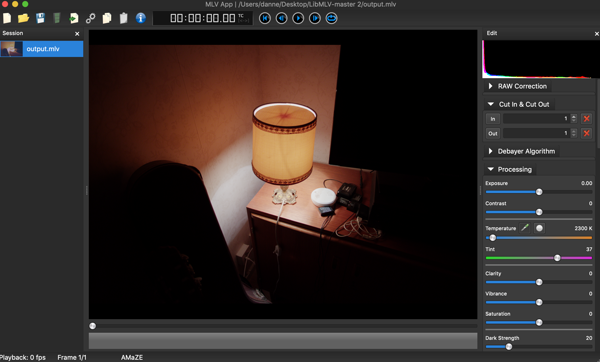Click the Dark Strength slider handle
The height and width of the screenshot is (362, 600).
pos(509,347)
